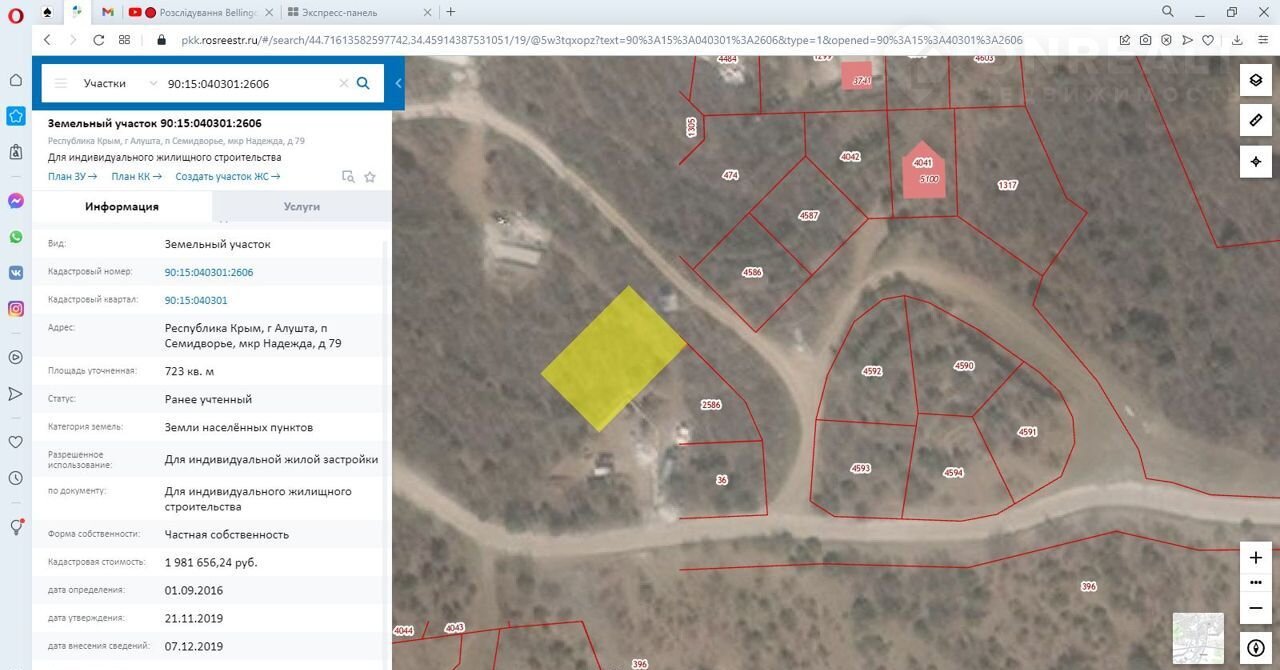Screen dimensions: 1280x670
Task: Select the ruler measurement tool
Action: coord(1256,121)
